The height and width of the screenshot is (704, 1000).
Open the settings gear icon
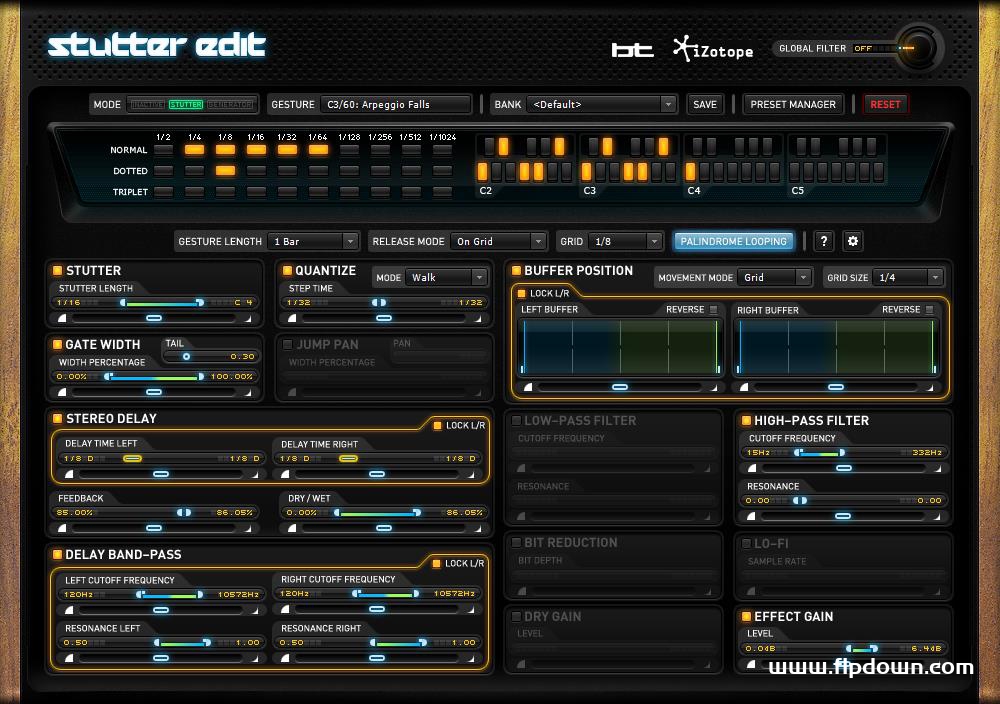(x=852, y=241)
